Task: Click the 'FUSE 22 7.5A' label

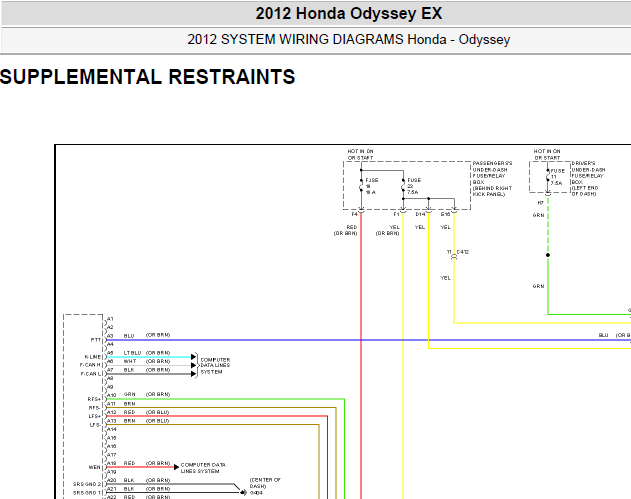Action: [x=414, y=186]
